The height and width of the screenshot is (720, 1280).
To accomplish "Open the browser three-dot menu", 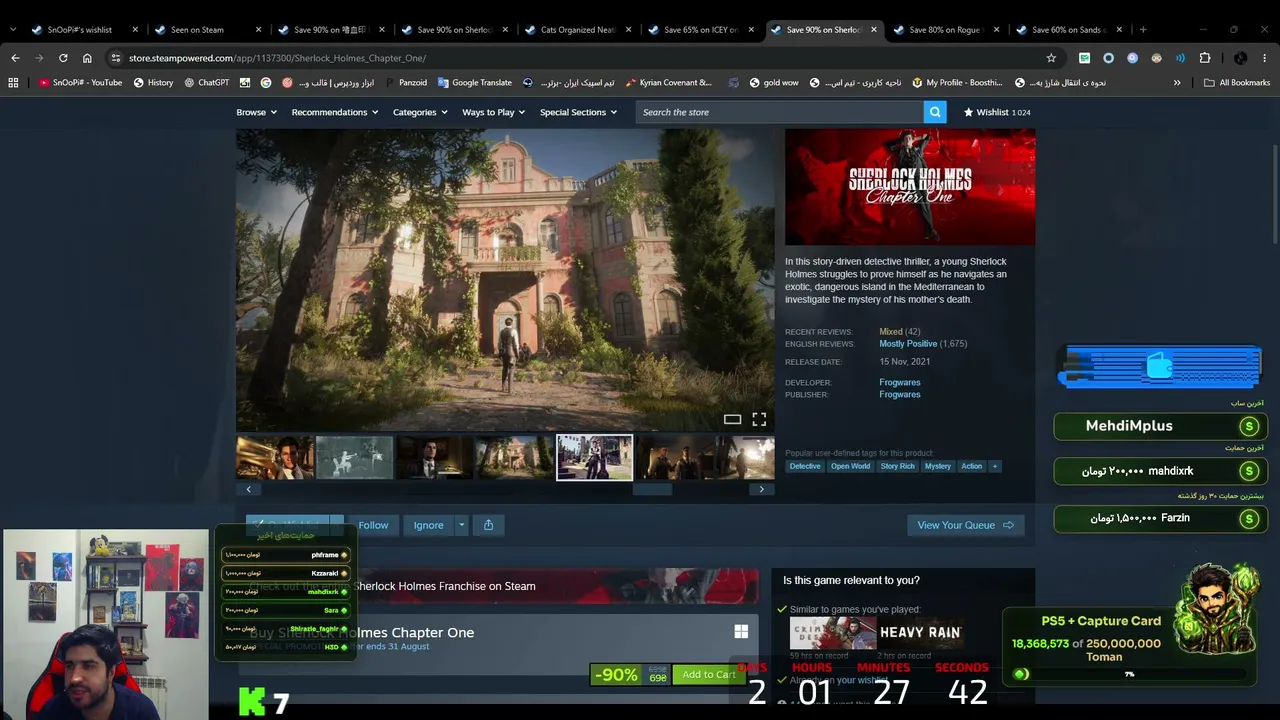I will 1265,58.
